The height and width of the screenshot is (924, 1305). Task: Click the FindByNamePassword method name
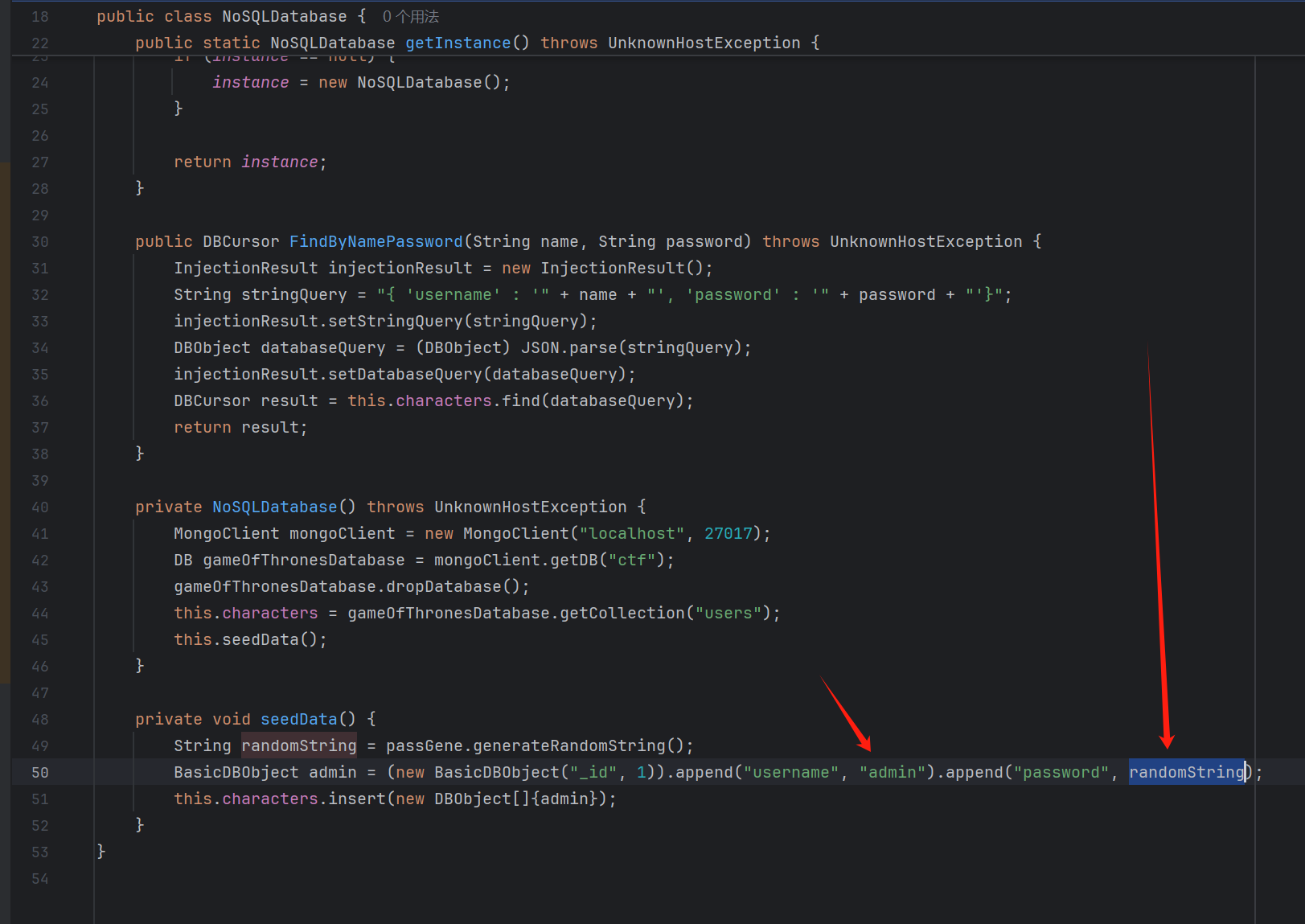click(x=375, y=242)
